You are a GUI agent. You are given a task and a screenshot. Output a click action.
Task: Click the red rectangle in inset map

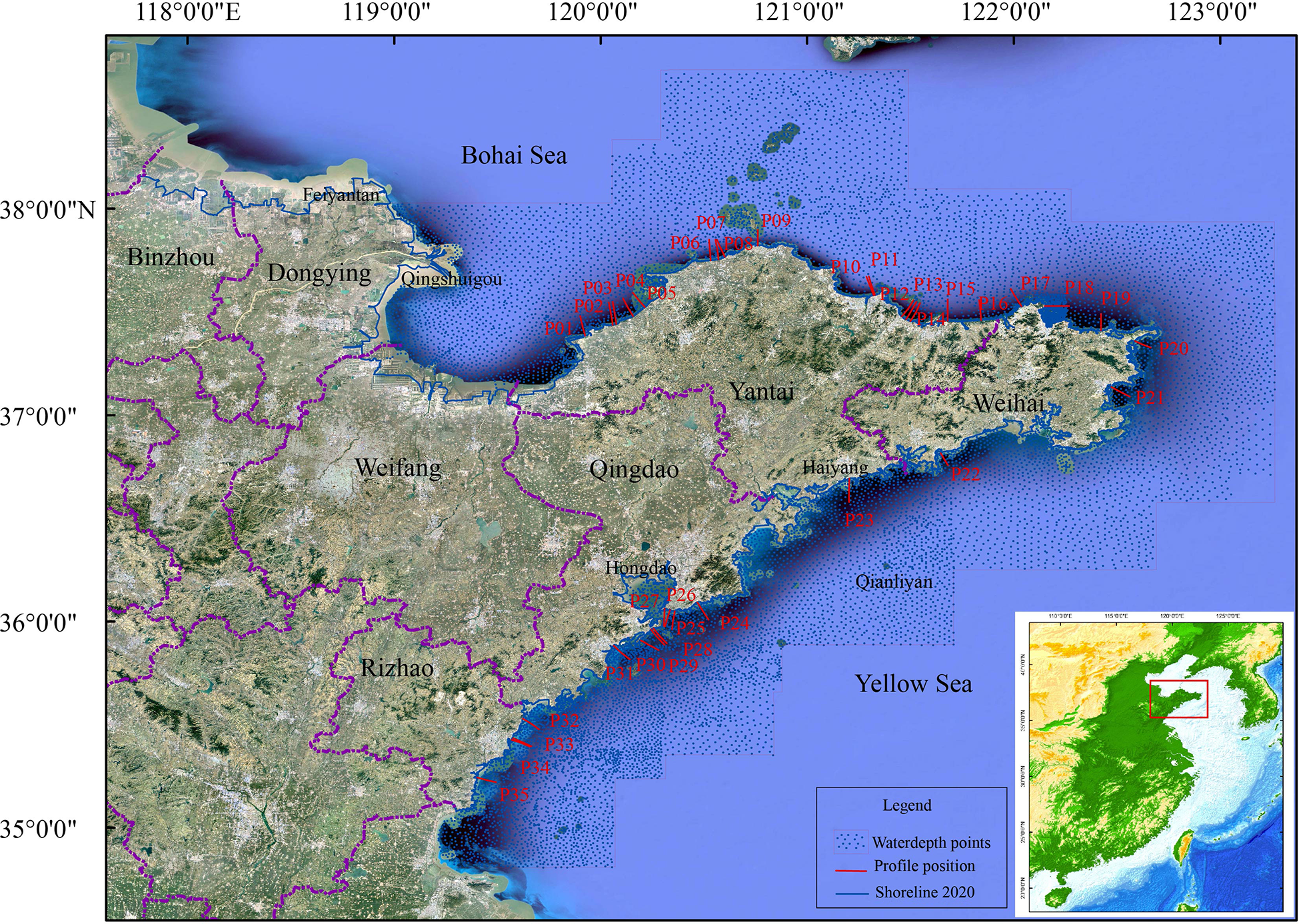tap(1178, 699)
